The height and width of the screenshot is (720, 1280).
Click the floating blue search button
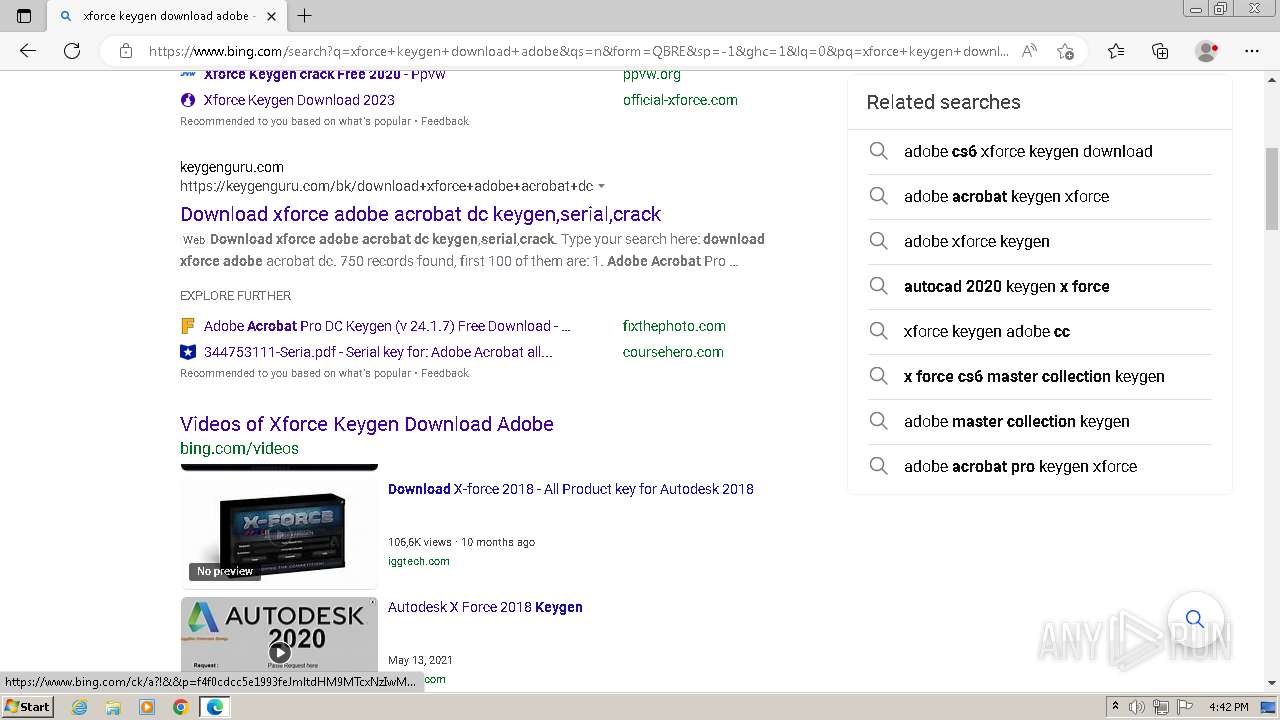1194,619
